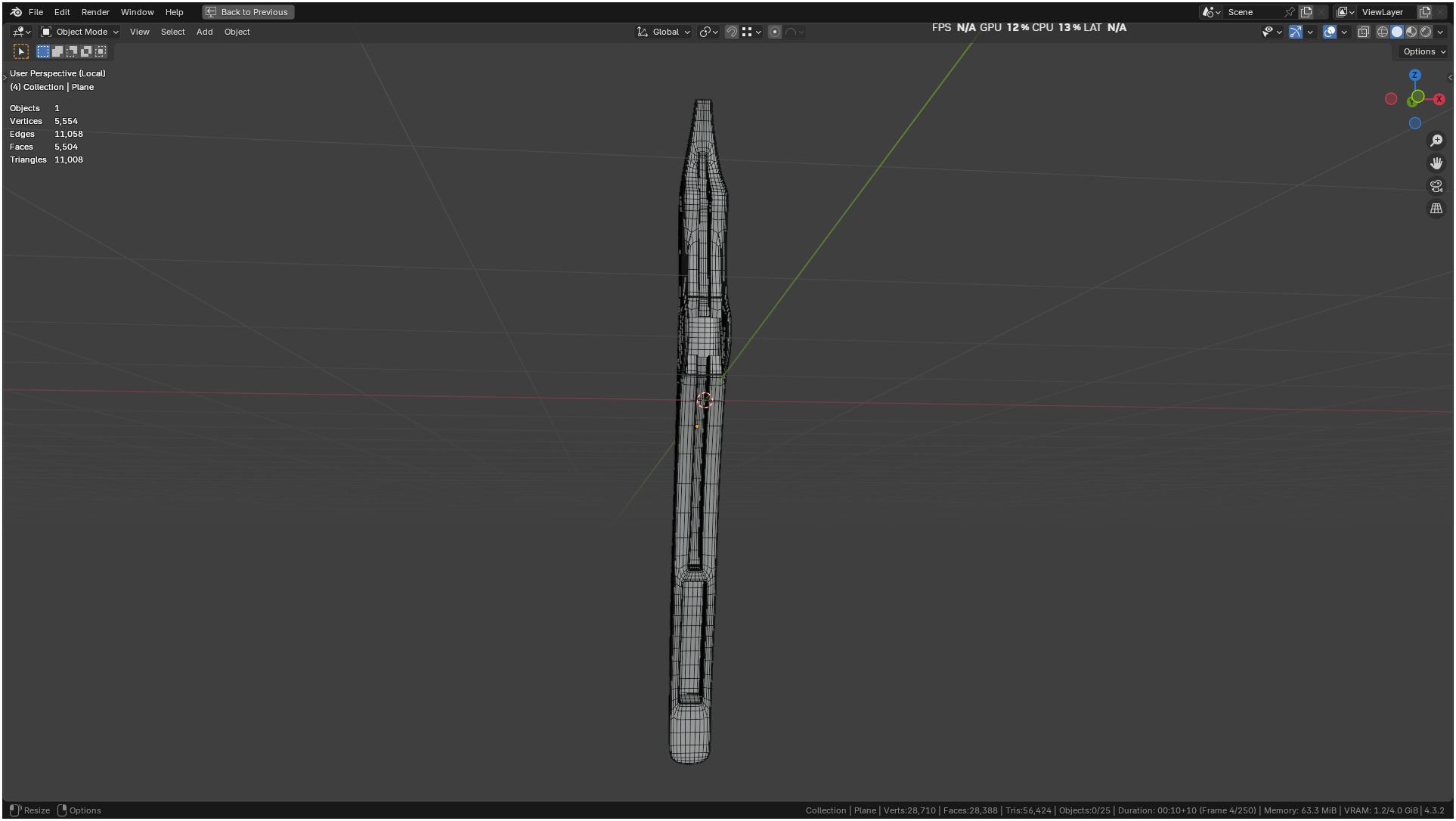Expand the sidebar with the arrow

[1450, 77]
